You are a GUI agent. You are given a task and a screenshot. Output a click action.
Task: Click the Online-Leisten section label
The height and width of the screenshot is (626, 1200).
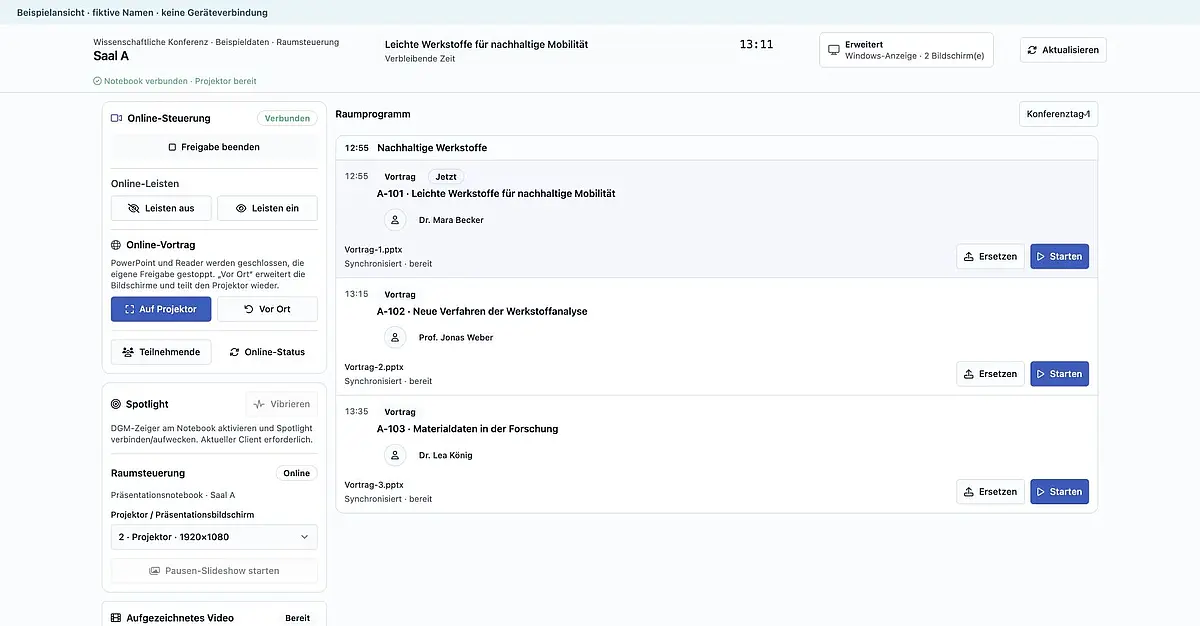pyautogui.click(x=145, y=184)
